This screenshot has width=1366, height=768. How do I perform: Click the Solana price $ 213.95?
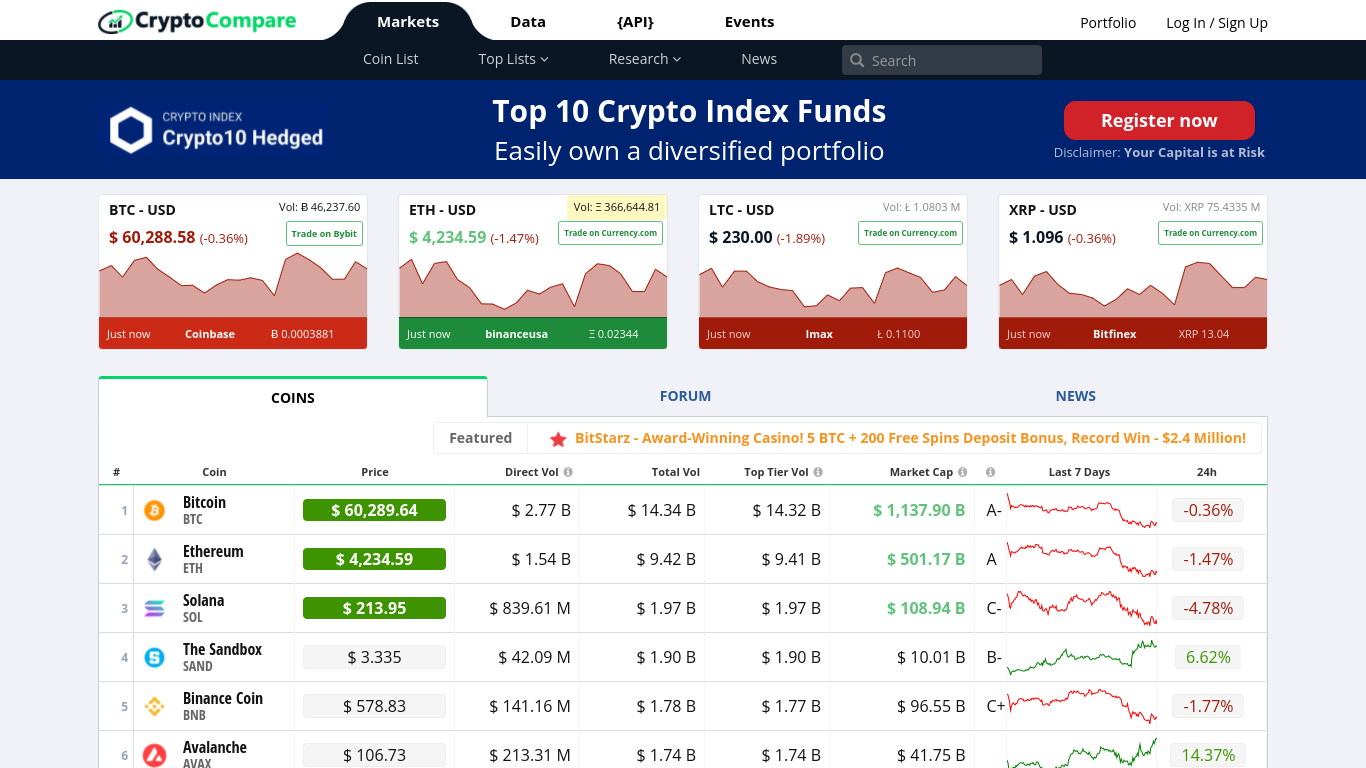pos(374,608)
